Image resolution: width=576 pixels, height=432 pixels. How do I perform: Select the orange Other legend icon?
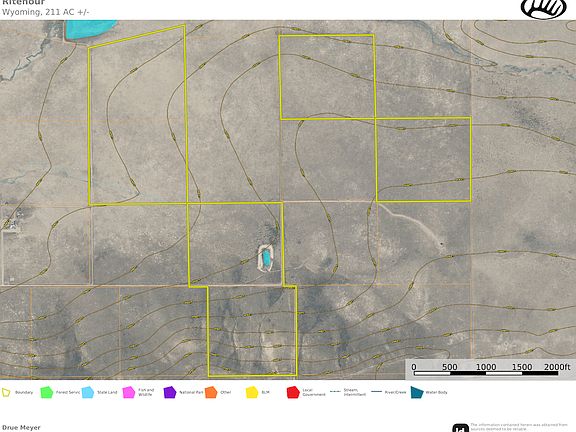211,392
